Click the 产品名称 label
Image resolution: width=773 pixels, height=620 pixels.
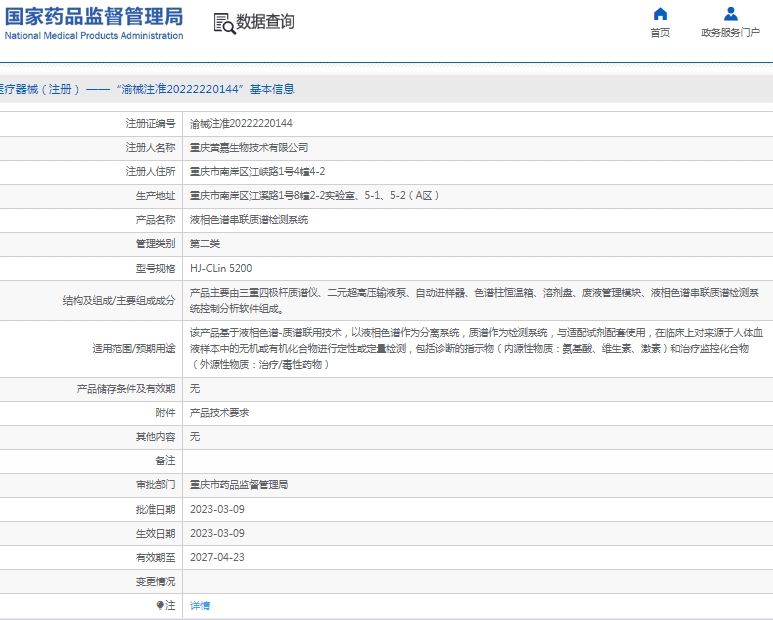pyautogui.click(x=155, y=220)
